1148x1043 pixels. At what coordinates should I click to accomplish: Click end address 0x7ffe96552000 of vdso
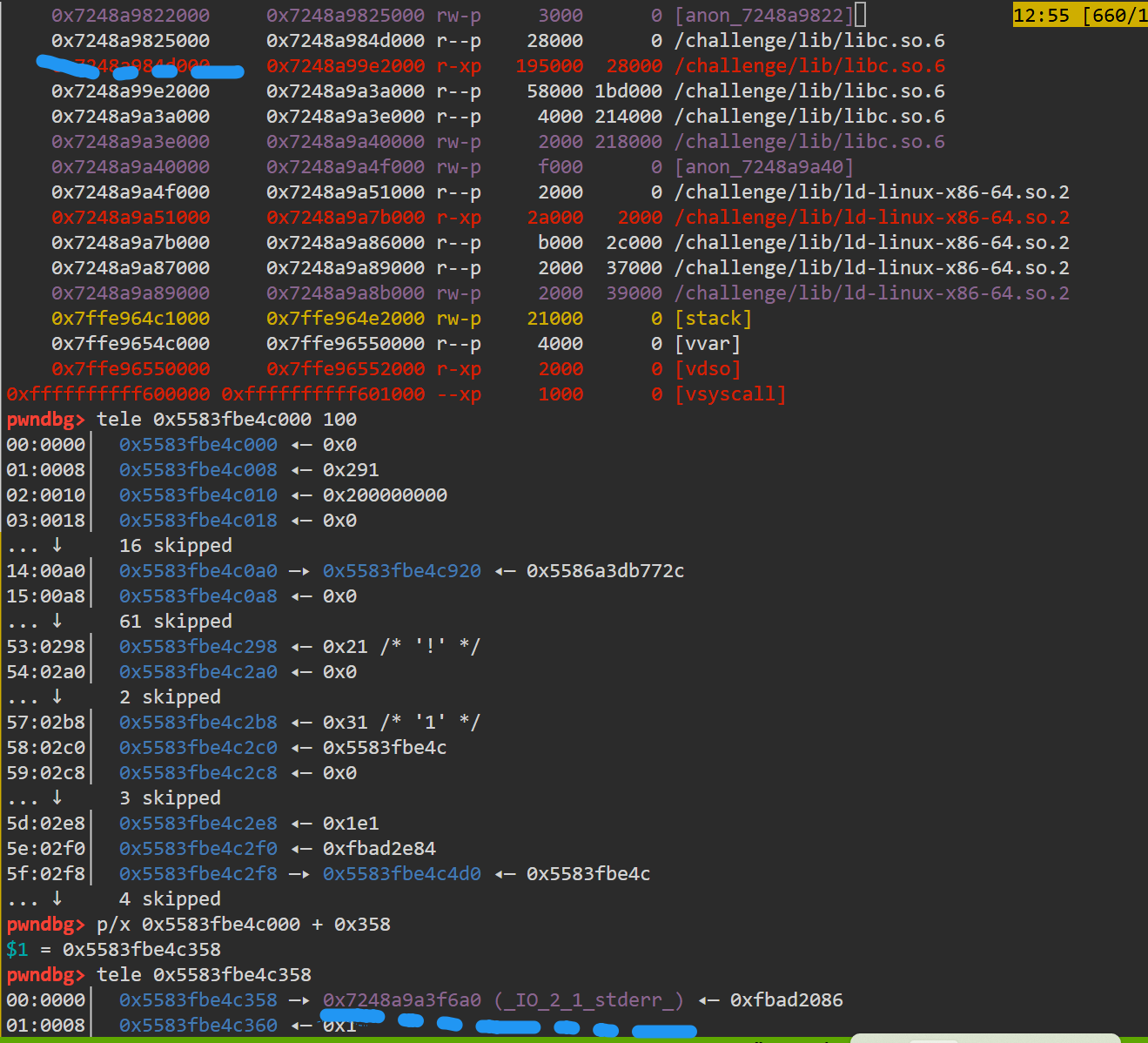pyautogui.click(x=346, y=369)
